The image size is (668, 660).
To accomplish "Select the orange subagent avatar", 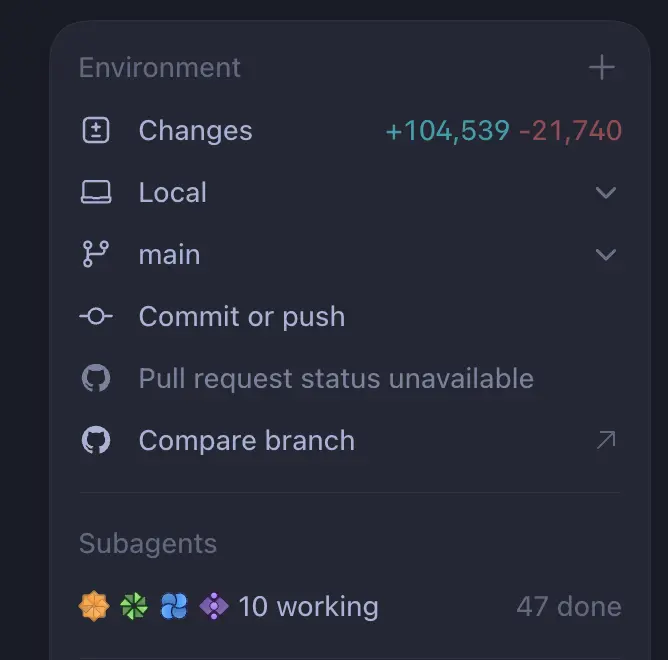I will (94, 606).
